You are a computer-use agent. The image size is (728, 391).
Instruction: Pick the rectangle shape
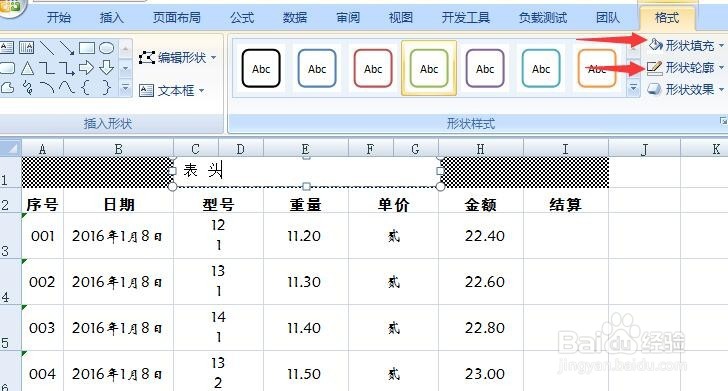(x=87, y=47)
